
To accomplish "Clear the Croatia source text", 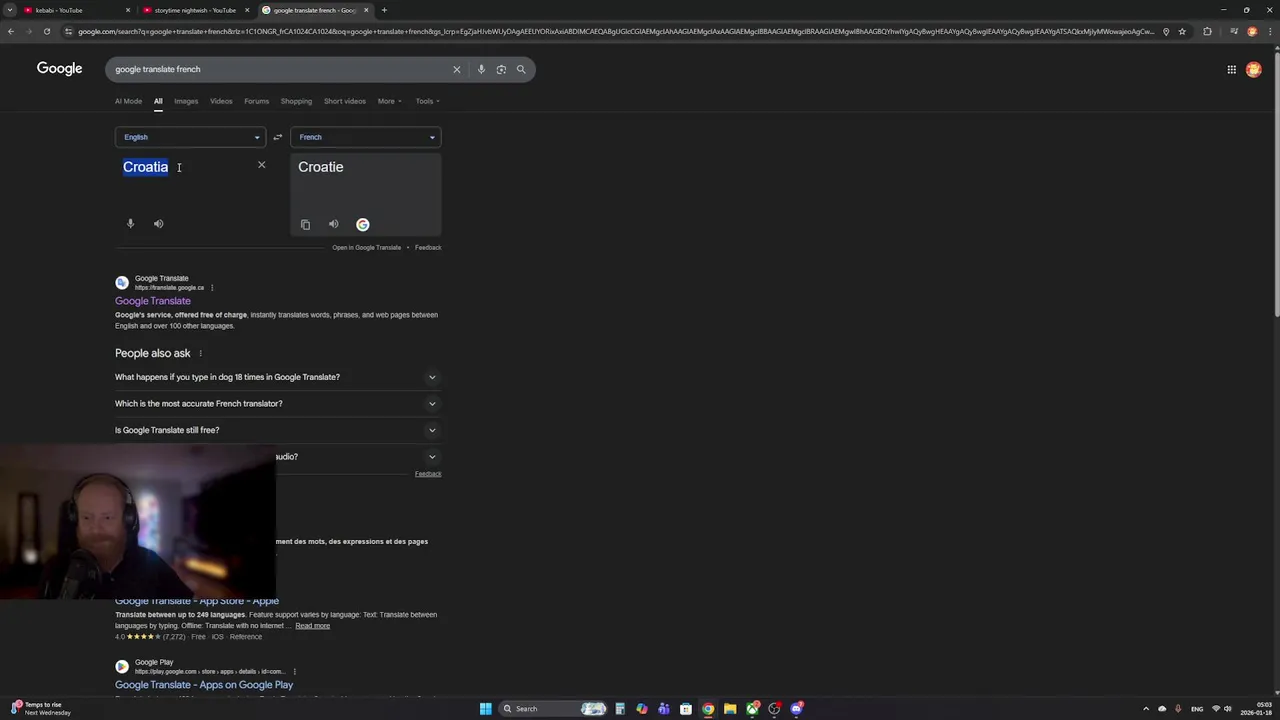I will pos(262,165).
